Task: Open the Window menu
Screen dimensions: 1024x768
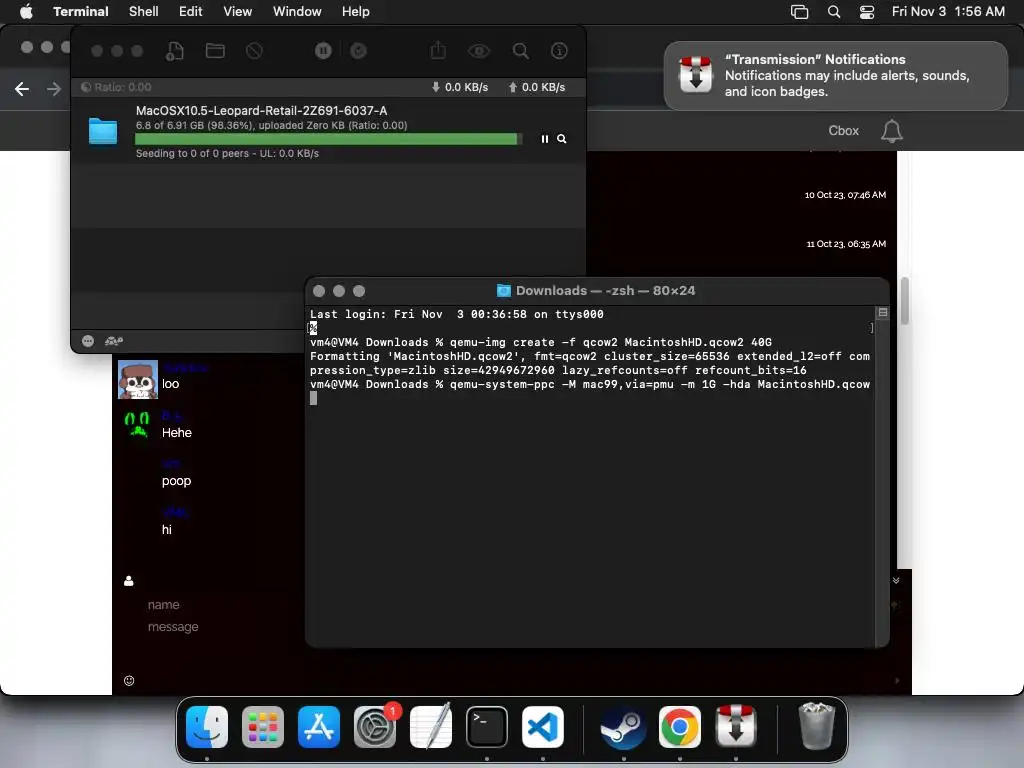Action: click(297, 11)
